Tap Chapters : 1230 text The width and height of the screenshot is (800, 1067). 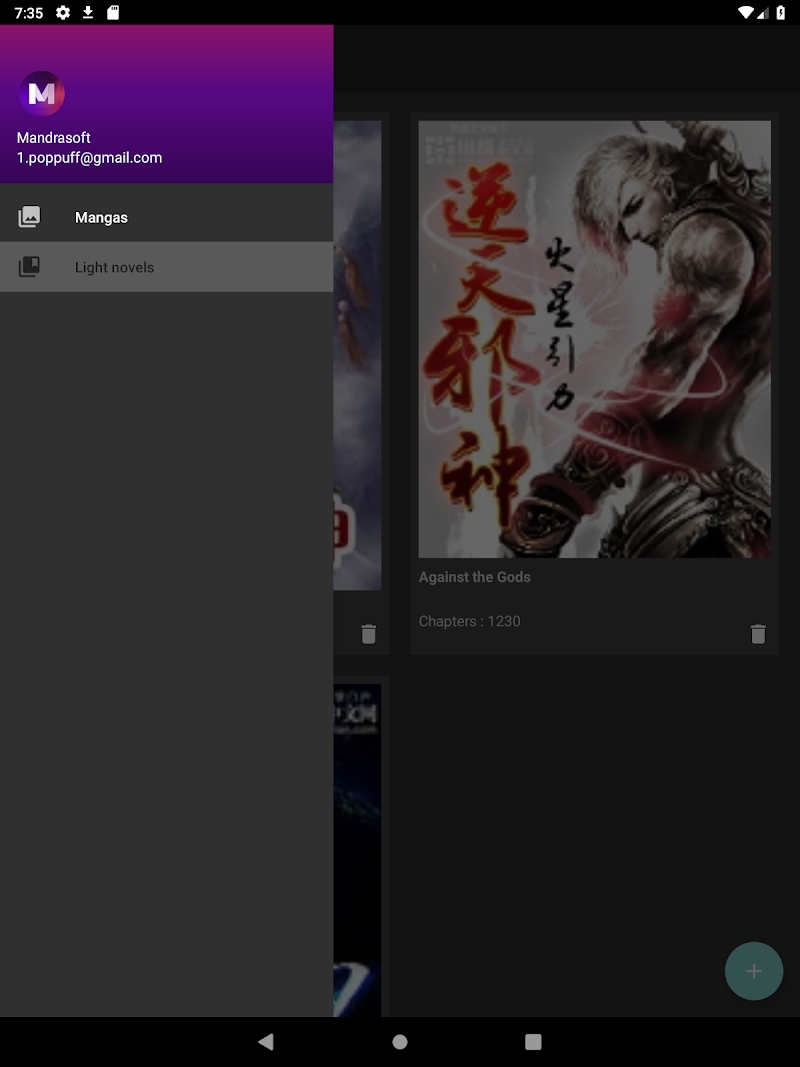(469, 621)
